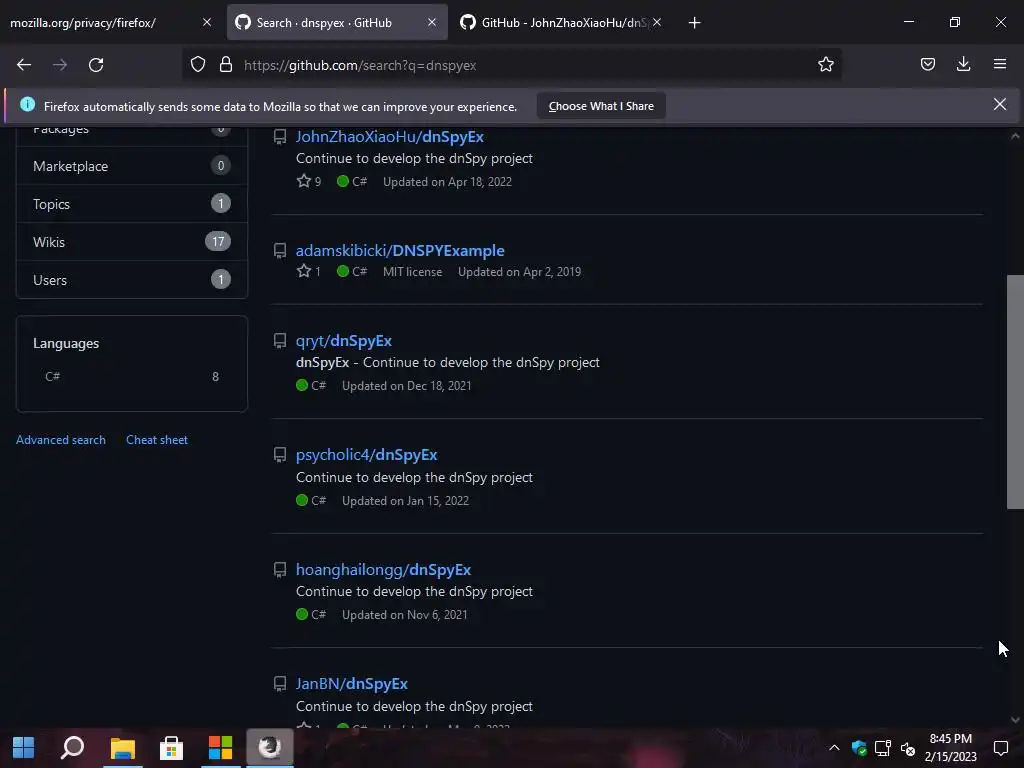Open Windows taskbar search
This screenshot has width=1024, height=768.
pyautogui.click(x=72, y=747)
